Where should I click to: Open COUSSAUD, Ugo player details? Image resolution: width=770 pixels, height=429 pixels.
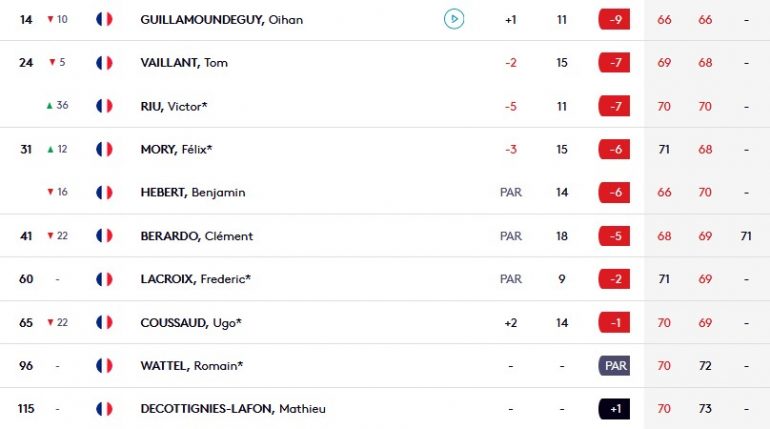[x=191, y=322]
